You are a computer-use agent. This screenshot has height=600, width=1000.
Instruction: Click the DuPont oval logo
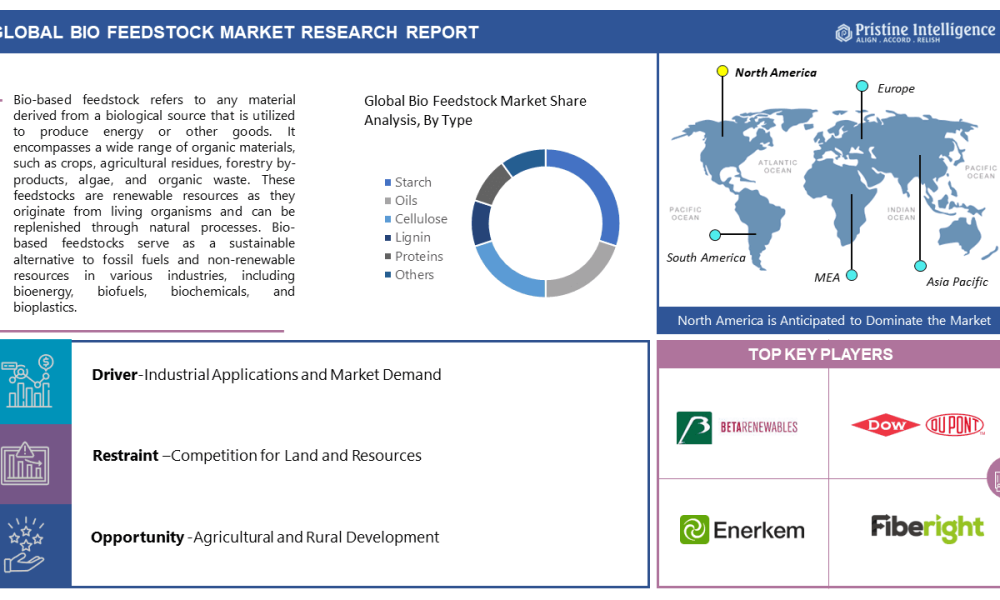click(x=955, y=425)
